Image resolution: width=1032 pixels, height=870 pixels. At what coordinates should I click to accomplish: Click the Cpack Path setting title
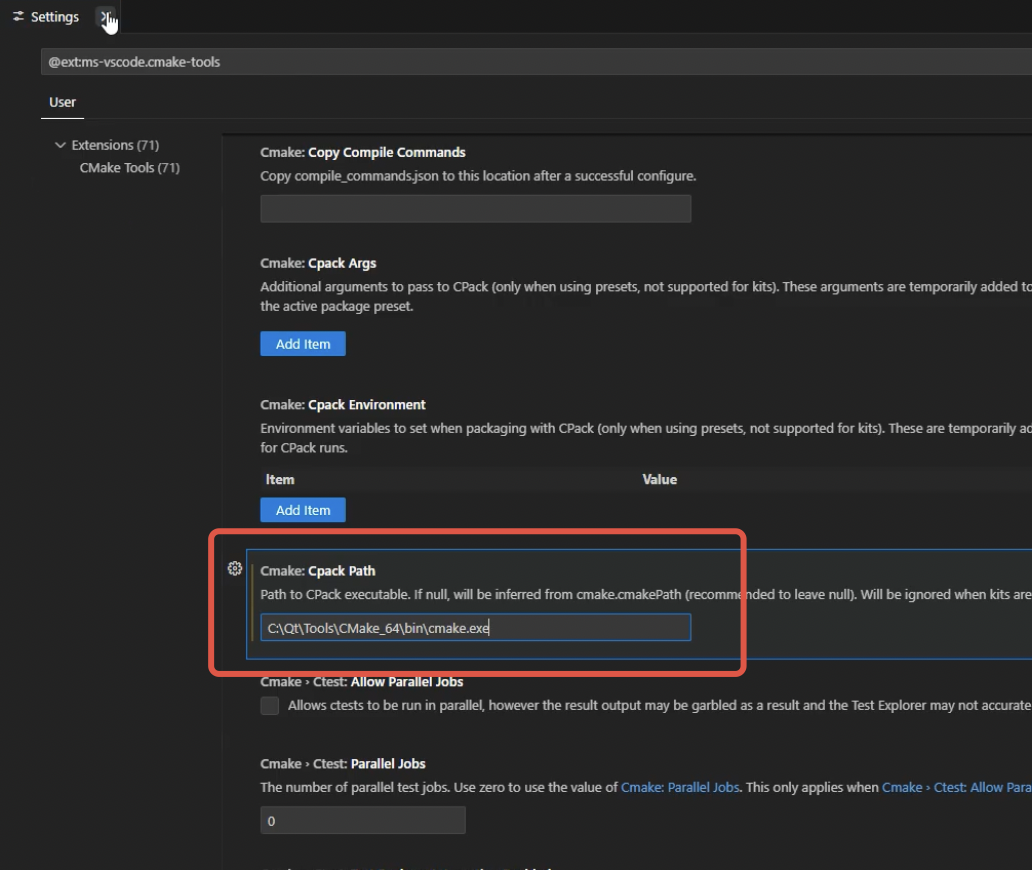(318, 571)
